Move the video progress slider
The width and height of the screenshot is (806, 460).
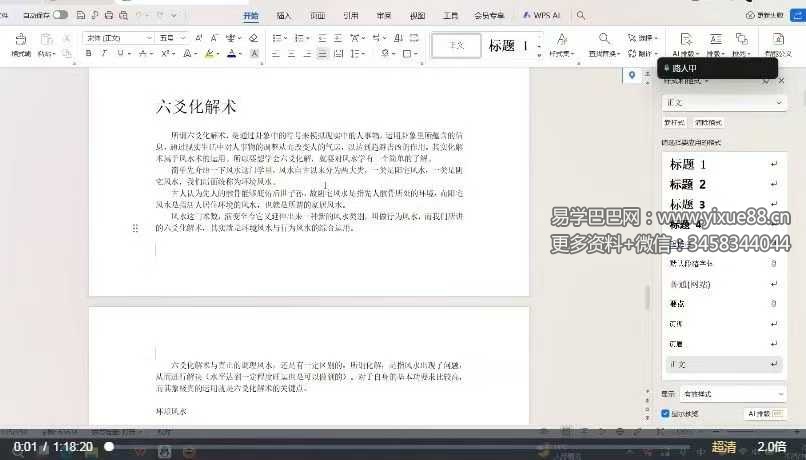[109, 447]
